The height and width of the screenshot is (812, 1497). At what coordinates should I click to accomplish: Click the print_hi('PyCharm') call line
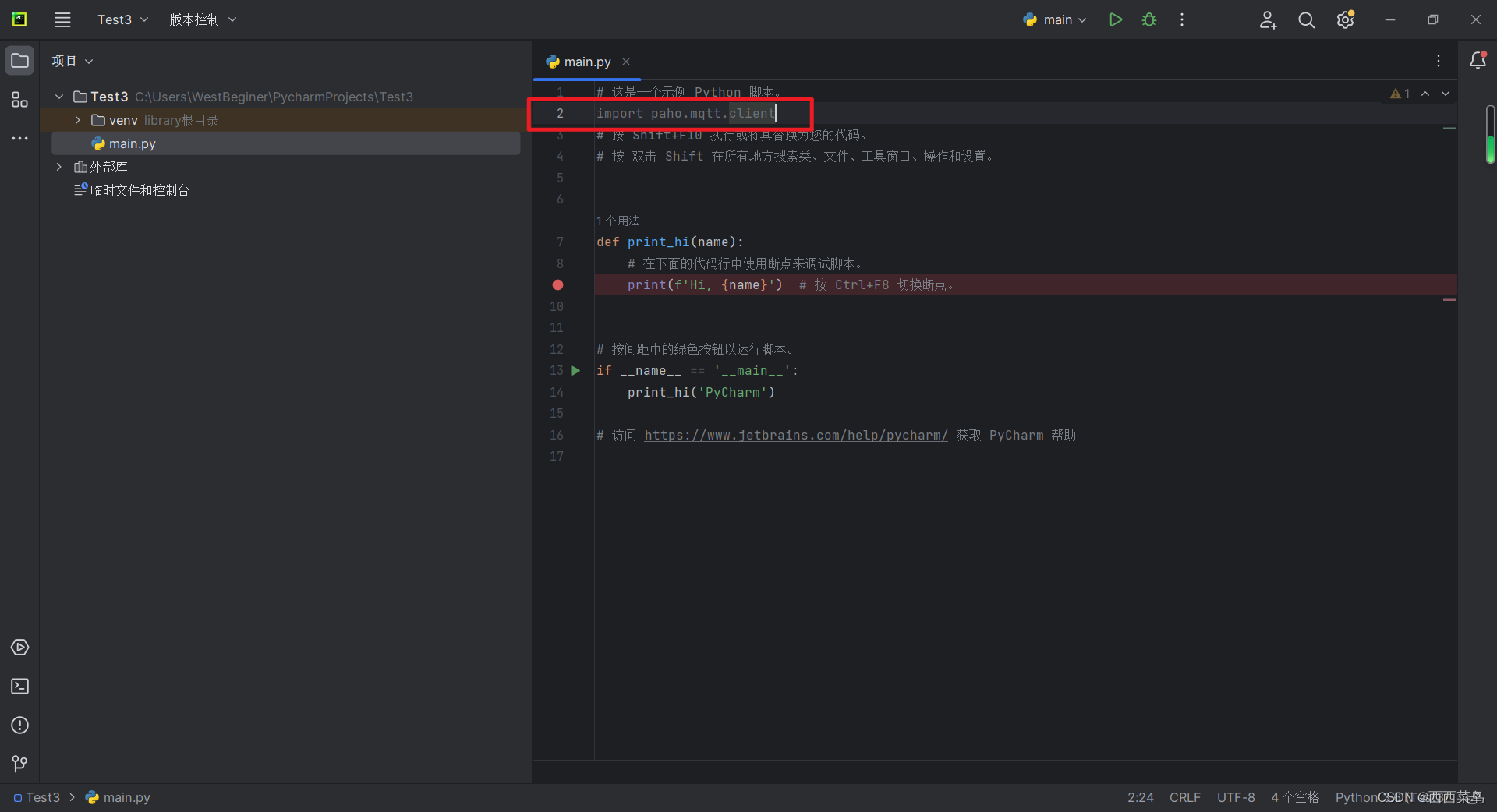(x=701, y=393)
